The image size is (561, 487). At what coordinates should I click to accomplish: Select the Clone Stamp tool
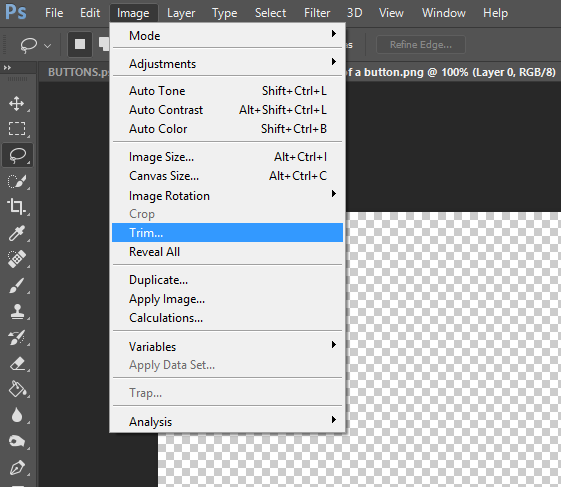click(16, 311)
